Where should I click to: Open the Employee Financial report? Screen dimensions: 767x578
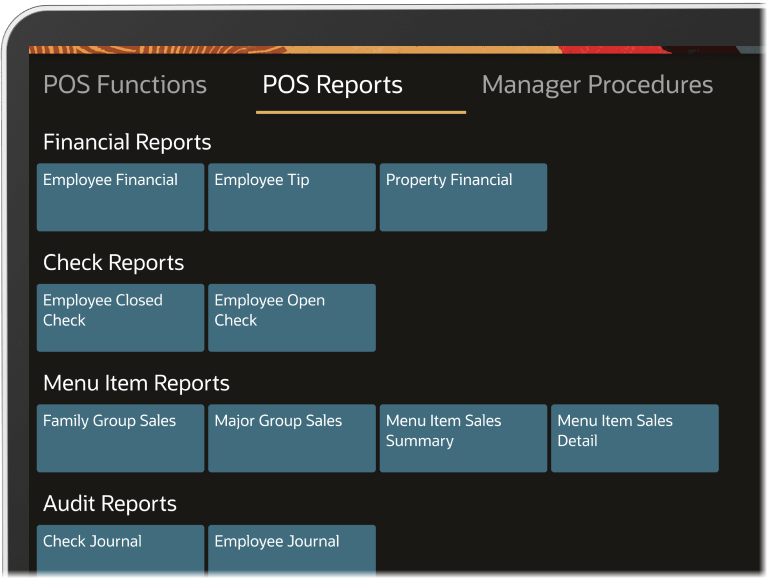pos(120,197)
